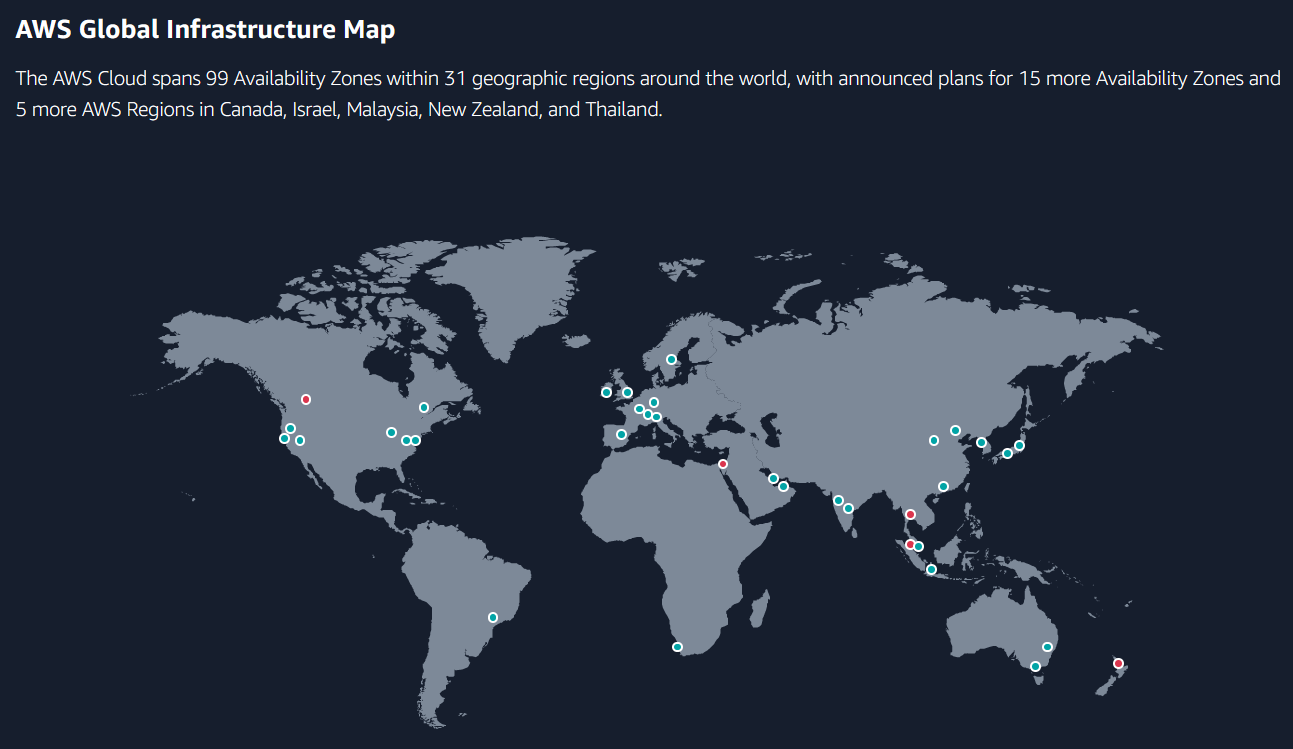Click the Melbourne marker in southern Australia
The height and width of the screenshot is (749, 1293).
pyautogui.click(x=1035, y=666)
